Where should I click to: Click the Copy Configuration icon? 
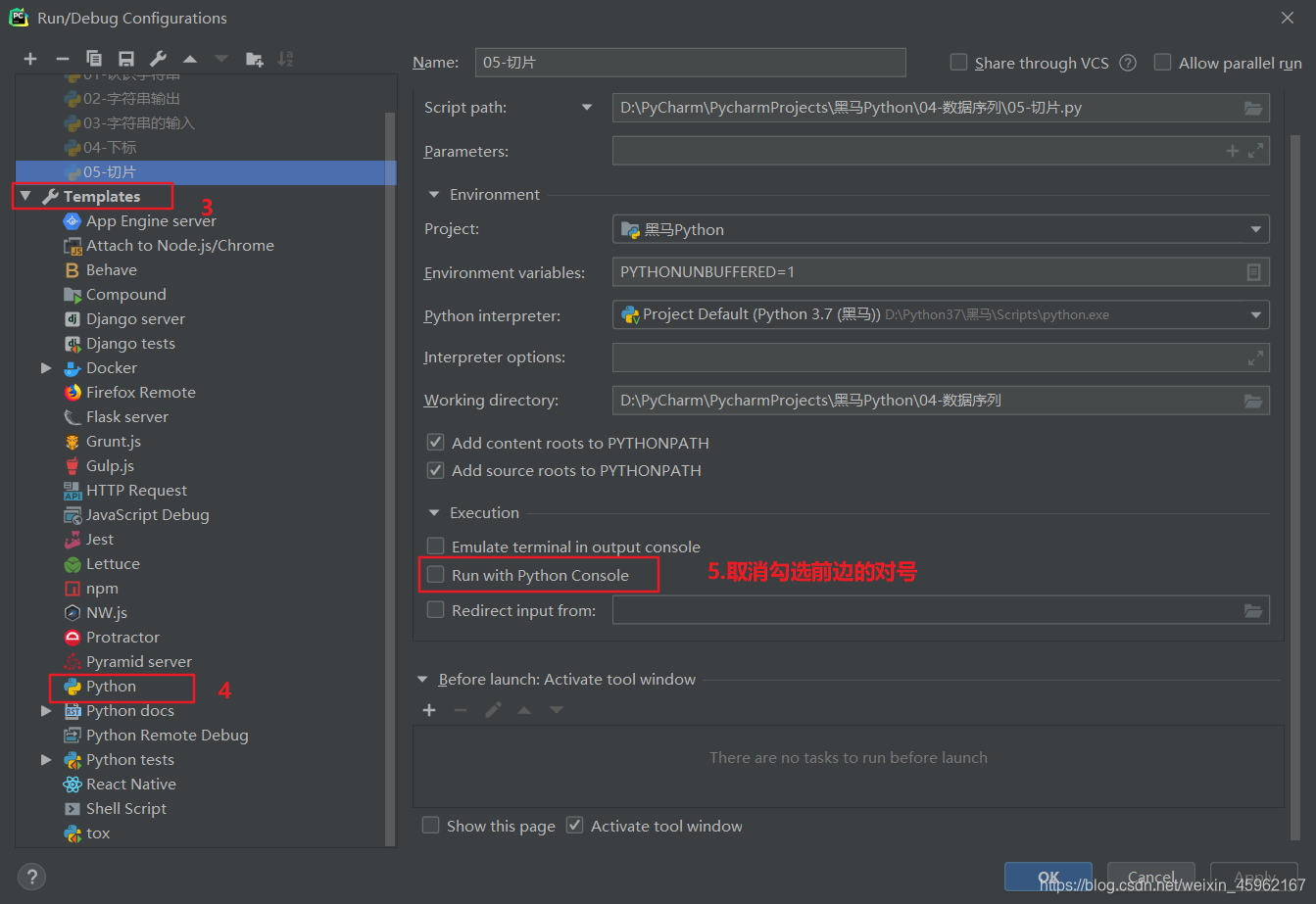[x=94, y=59]
